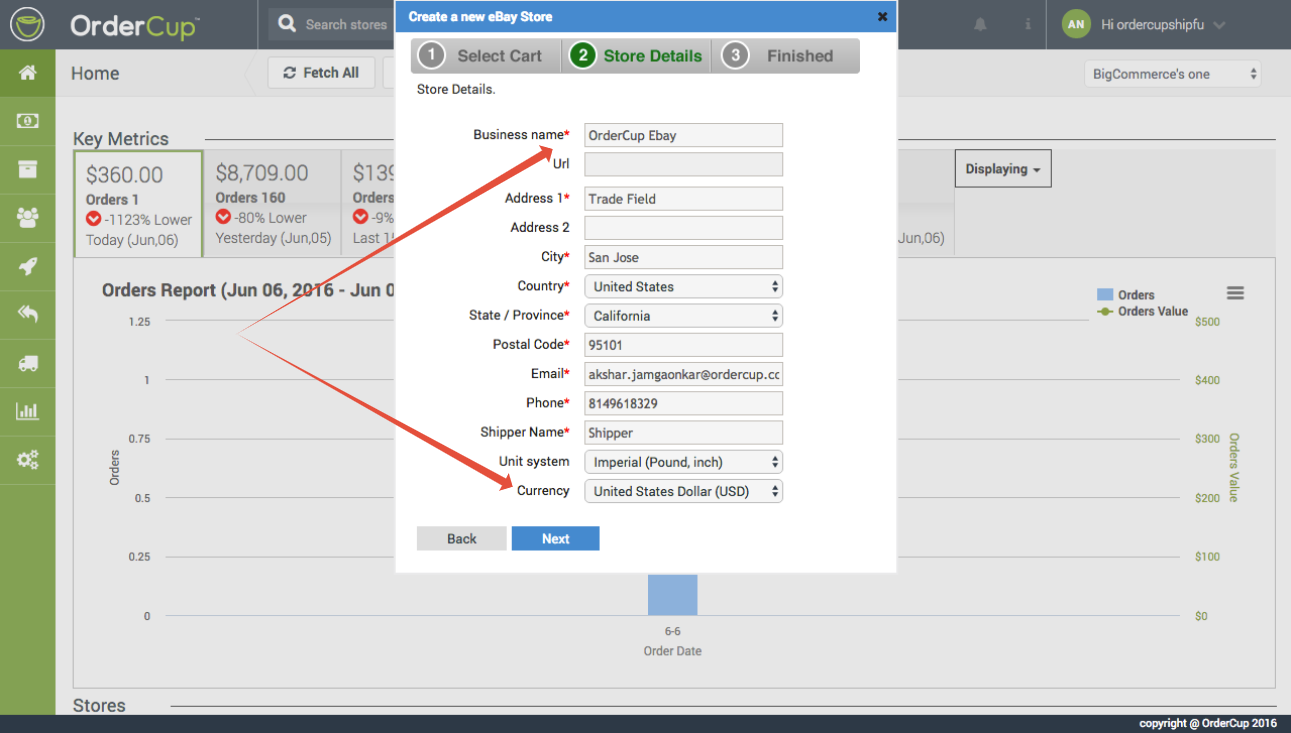Open the Currency dropdown
This screenshot has height=733, width=1291.
pos(683,491)
